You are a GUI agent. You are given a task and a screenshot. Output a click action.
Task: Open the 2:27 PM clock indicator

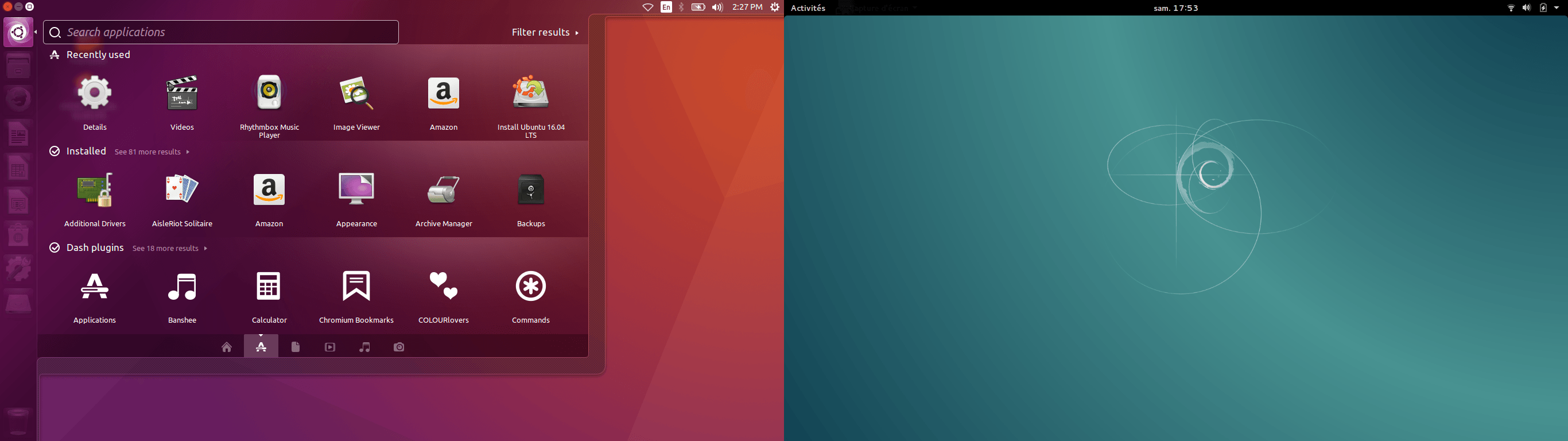(747, 7)
